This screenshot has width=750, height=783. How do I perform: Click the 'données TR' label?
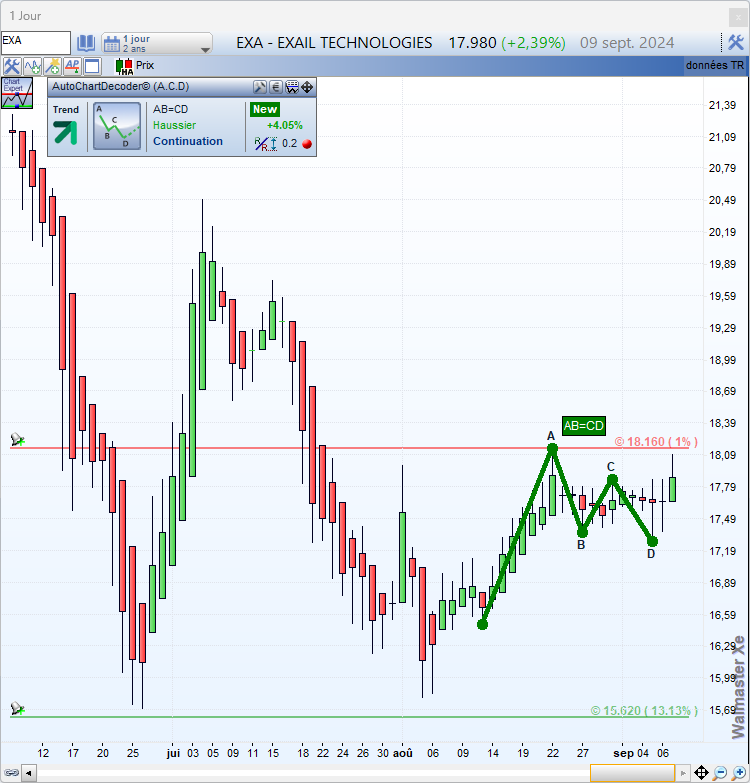(715, 65)
